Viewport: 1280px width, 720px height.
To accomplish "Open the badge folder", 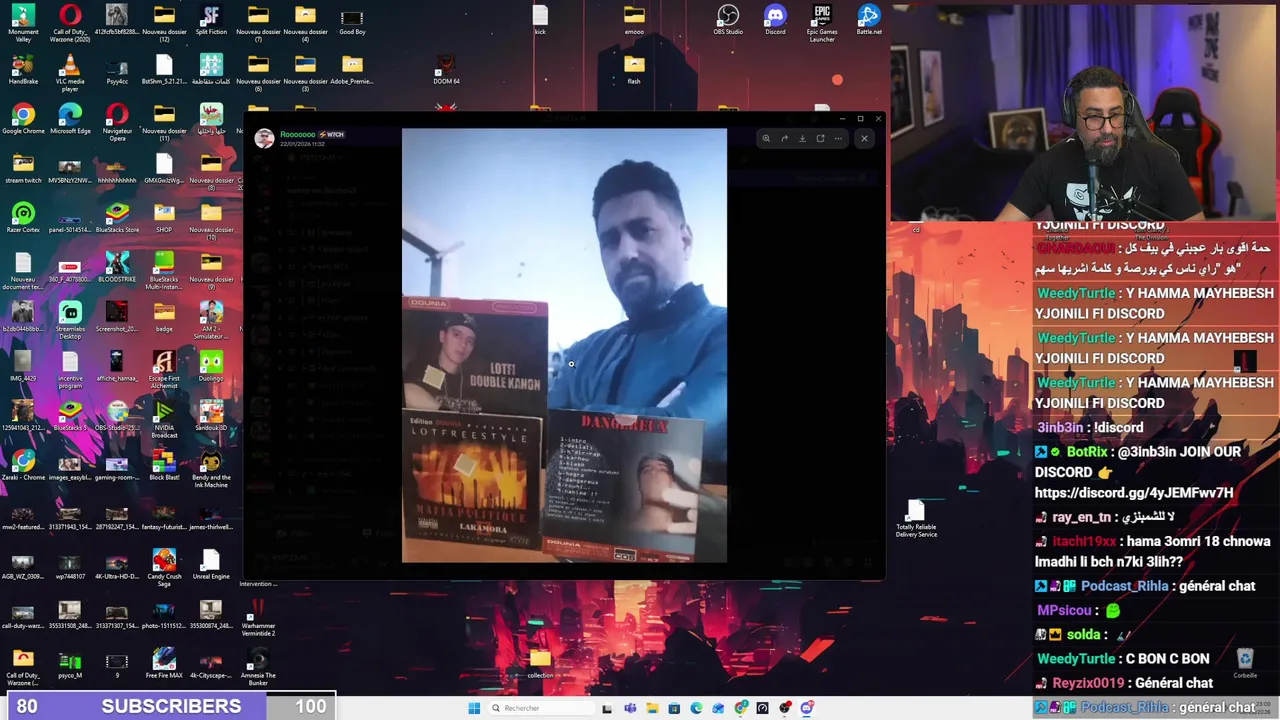I will tap(164, 316).
